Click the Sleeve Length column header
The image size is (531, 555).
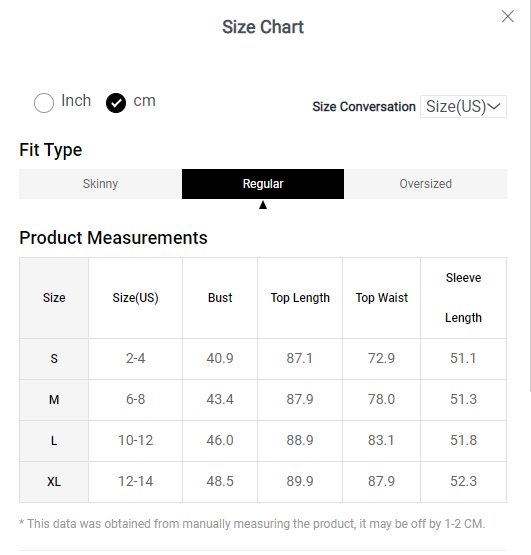[463, 298]
